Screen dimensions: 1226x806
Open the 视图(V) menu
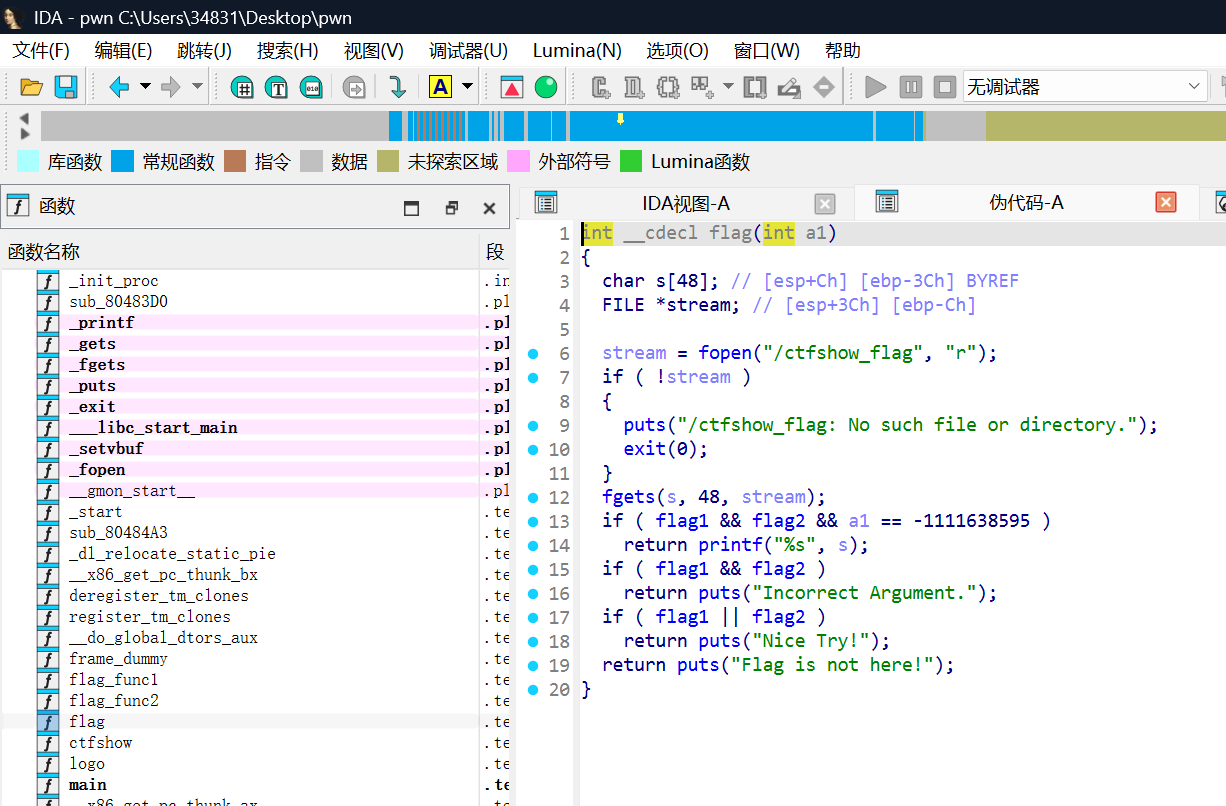click(x=374, y=51)
